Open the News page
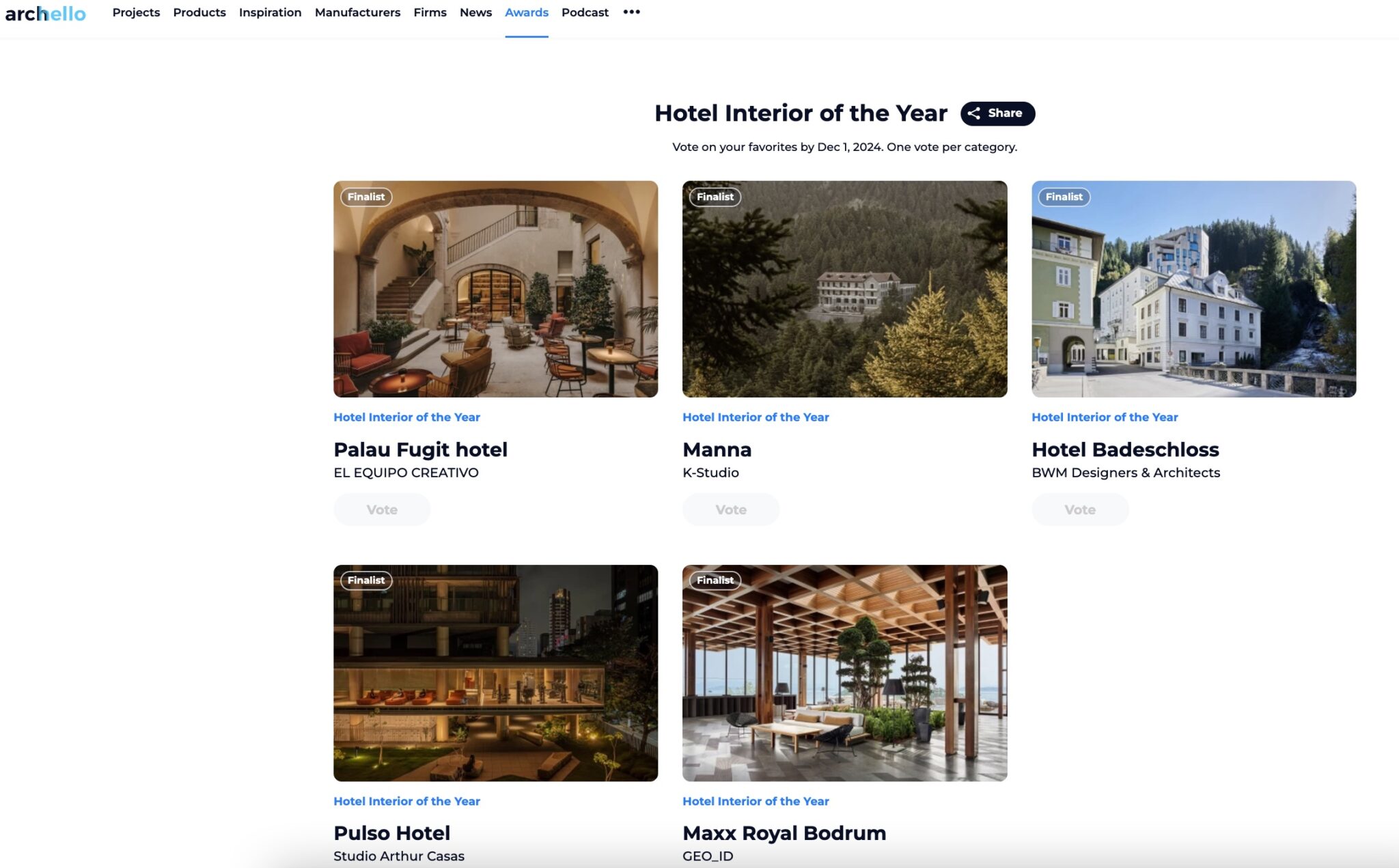Screen dimensions: 1399x868 [475, 12]
